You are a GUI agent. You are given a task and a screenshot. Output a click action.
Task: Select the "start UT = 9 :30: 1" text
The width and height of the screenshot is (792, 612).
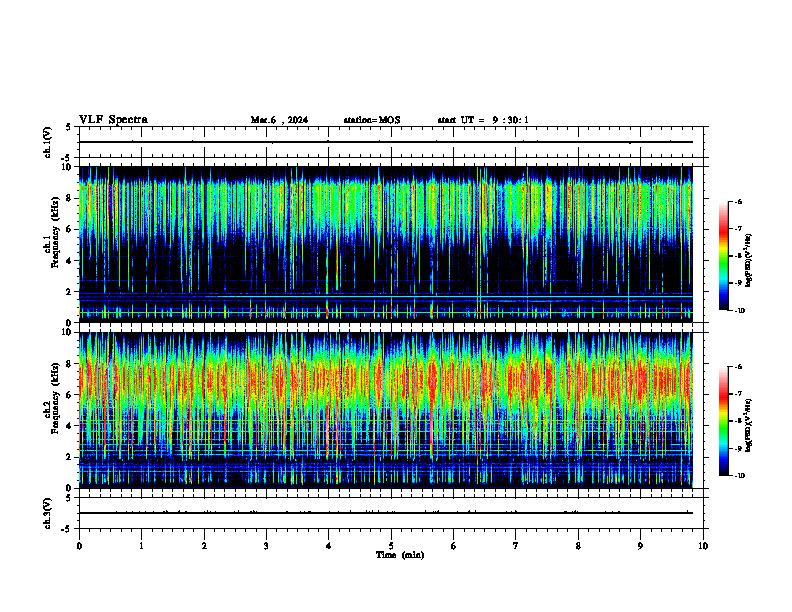[x=483, y=120]
